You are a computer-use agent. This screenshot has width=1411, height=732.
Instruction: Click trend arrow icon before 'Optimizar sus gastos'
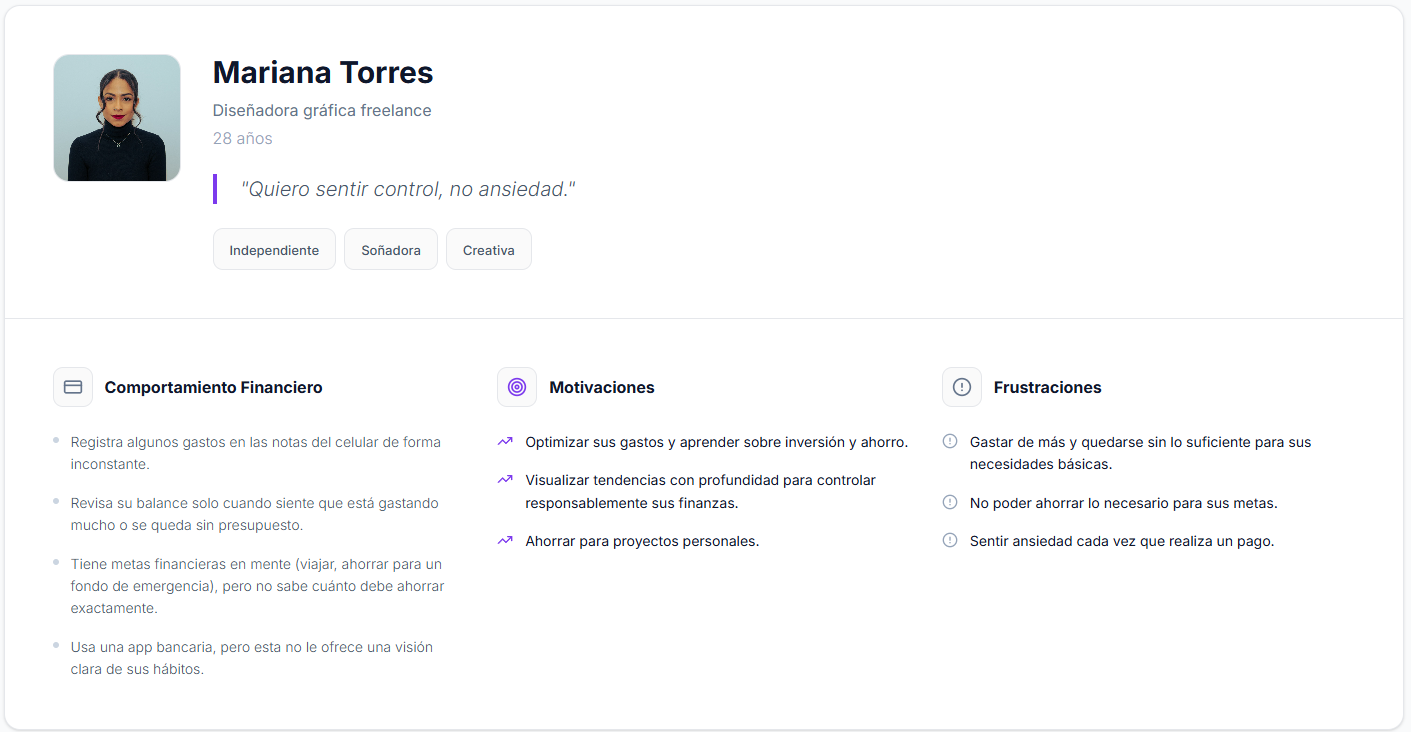tap(505, 441)
